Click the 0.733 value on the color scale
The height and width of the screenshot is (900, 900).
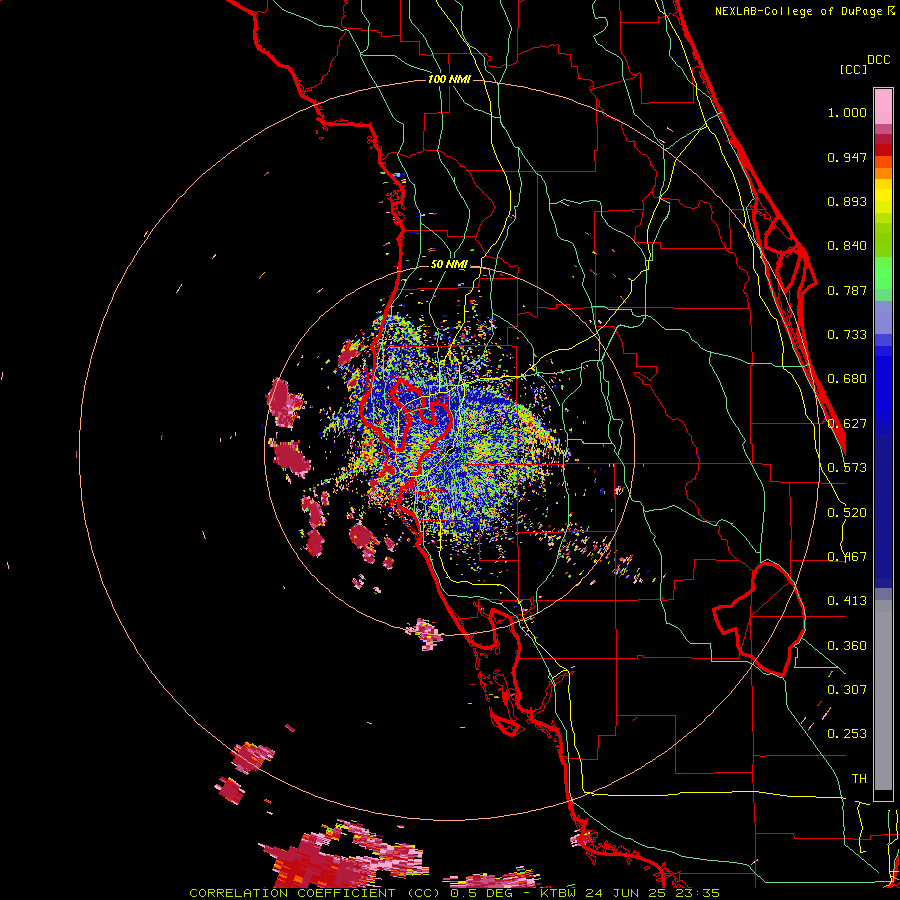(847, 335)
